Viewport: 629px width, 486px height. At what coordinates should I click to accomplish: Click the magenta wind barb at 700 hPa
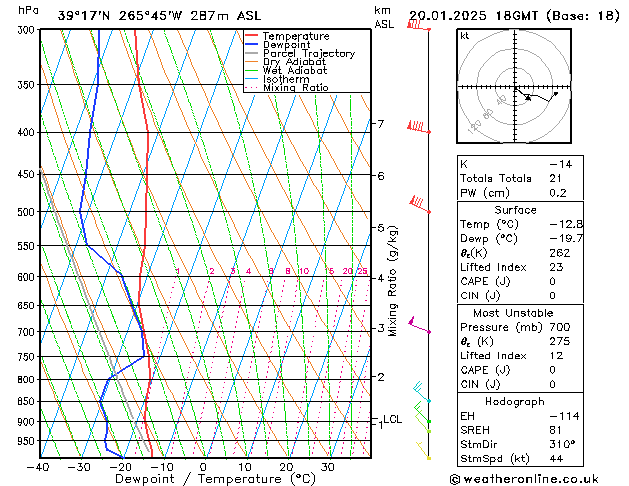419,325
